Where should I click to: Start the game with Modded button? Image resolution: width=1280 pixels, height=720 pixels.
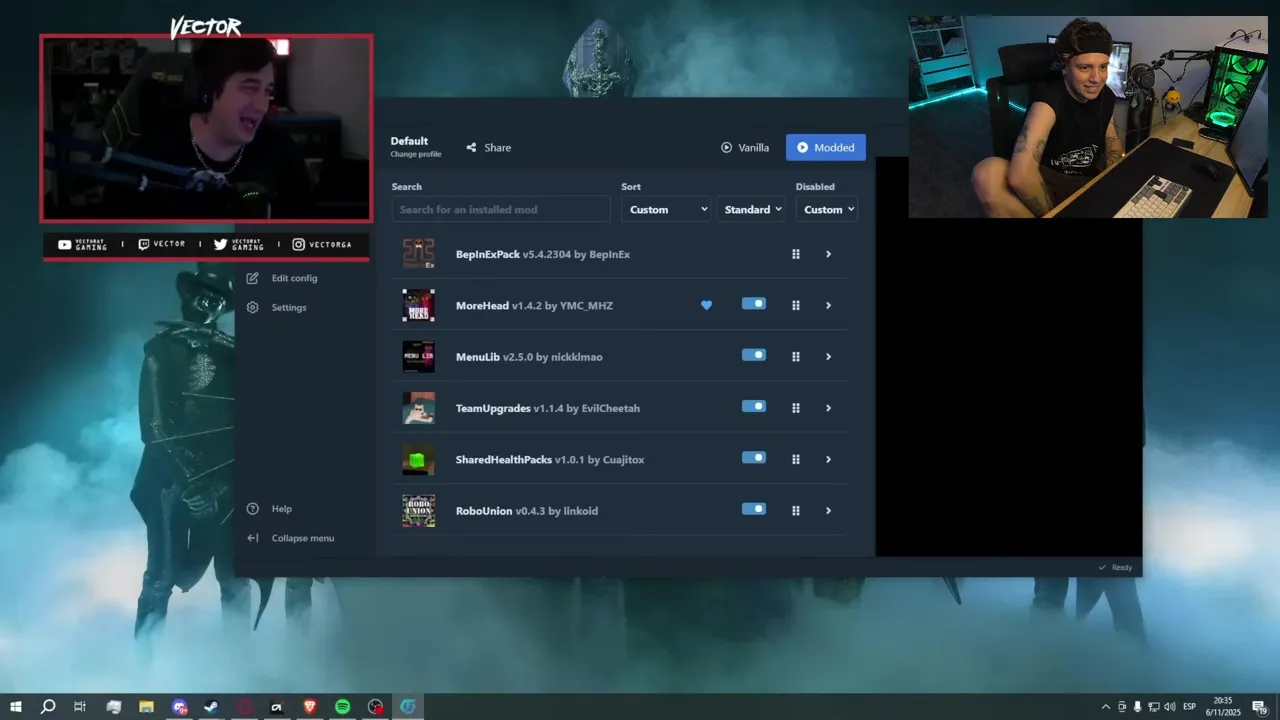click(x=826, y=147)
